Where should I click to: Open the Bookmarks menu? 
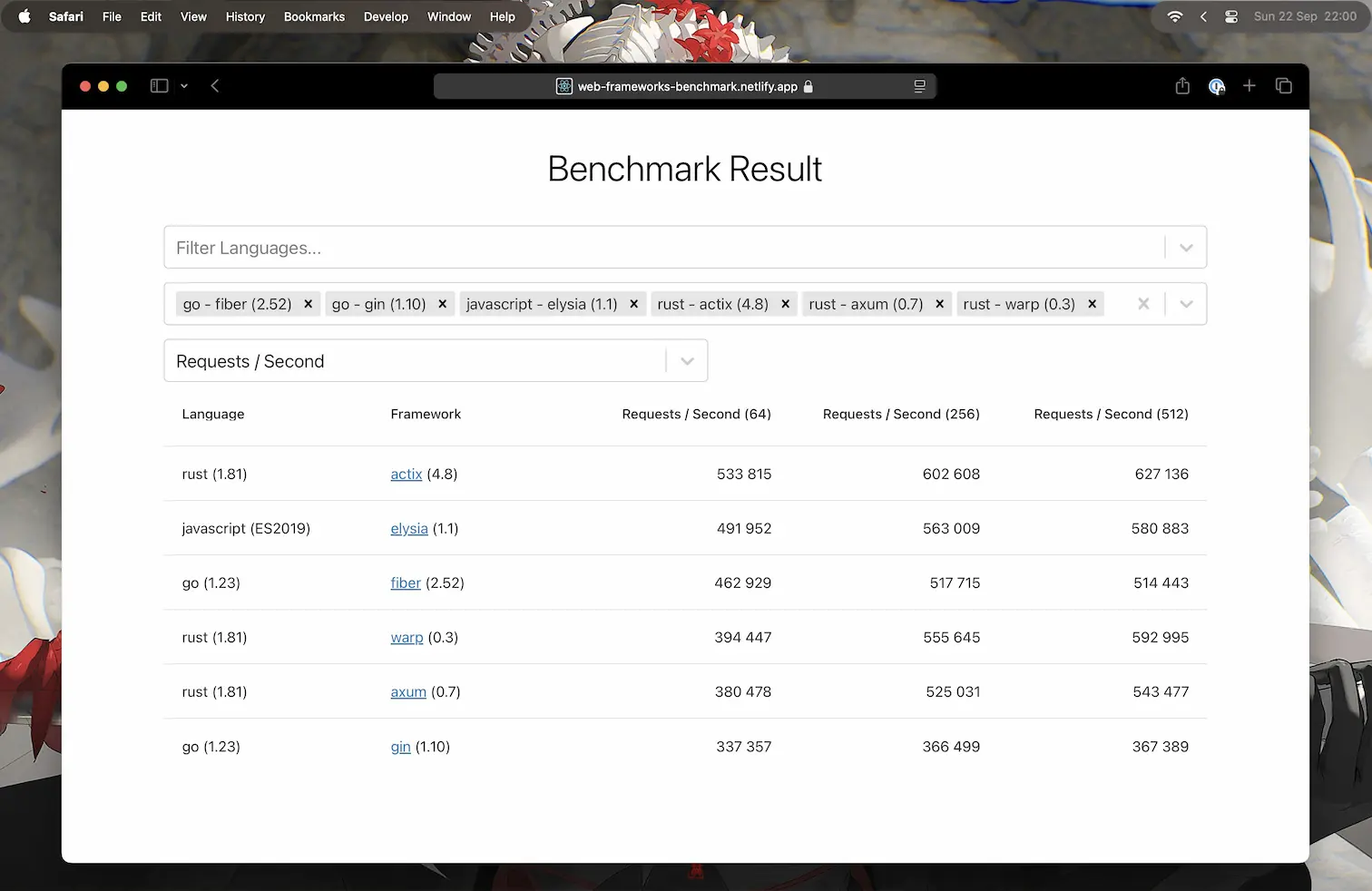(314, 16)
